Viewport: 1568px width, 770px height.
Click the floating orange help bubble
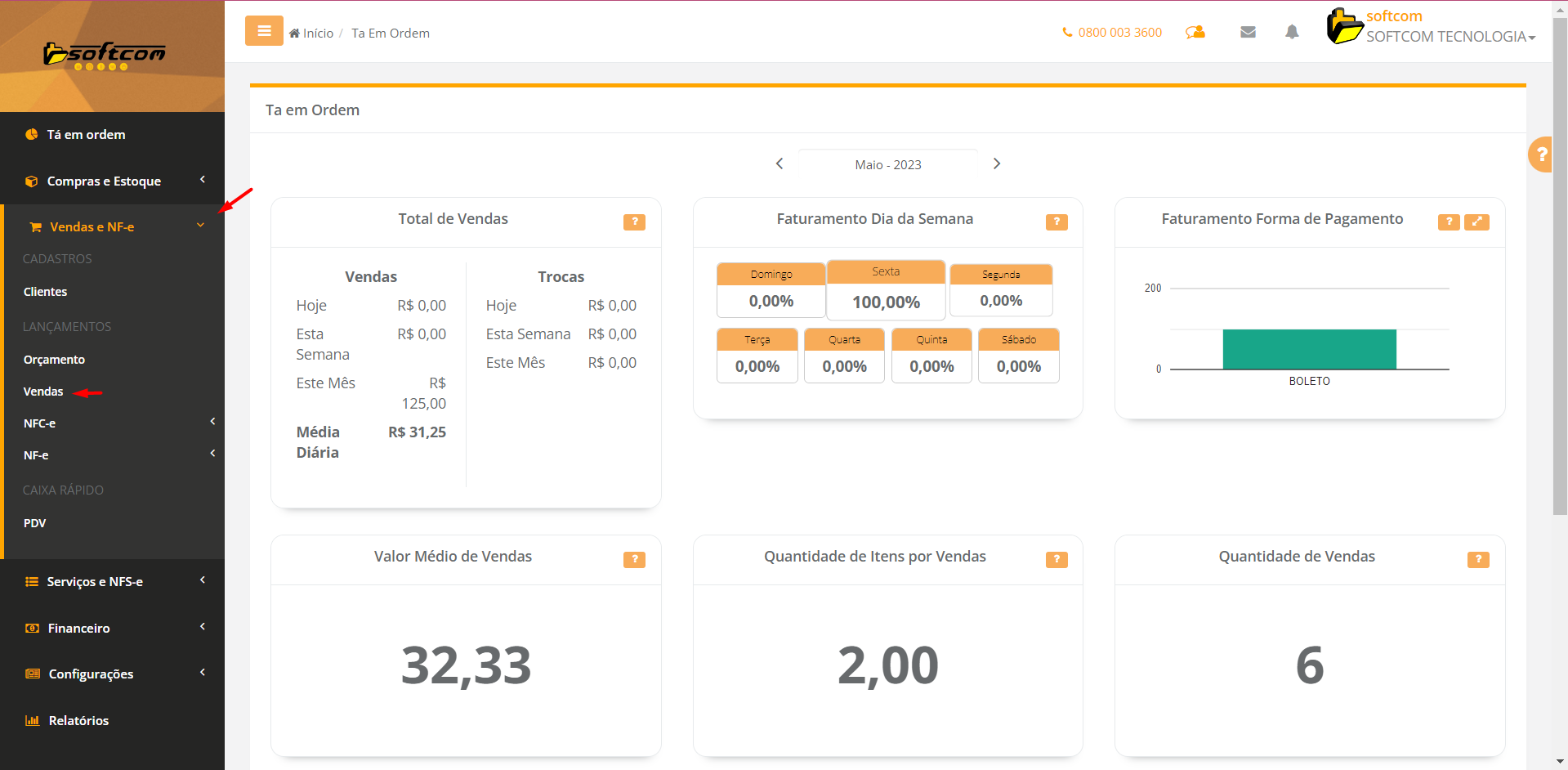click(x=1541, y=154)
